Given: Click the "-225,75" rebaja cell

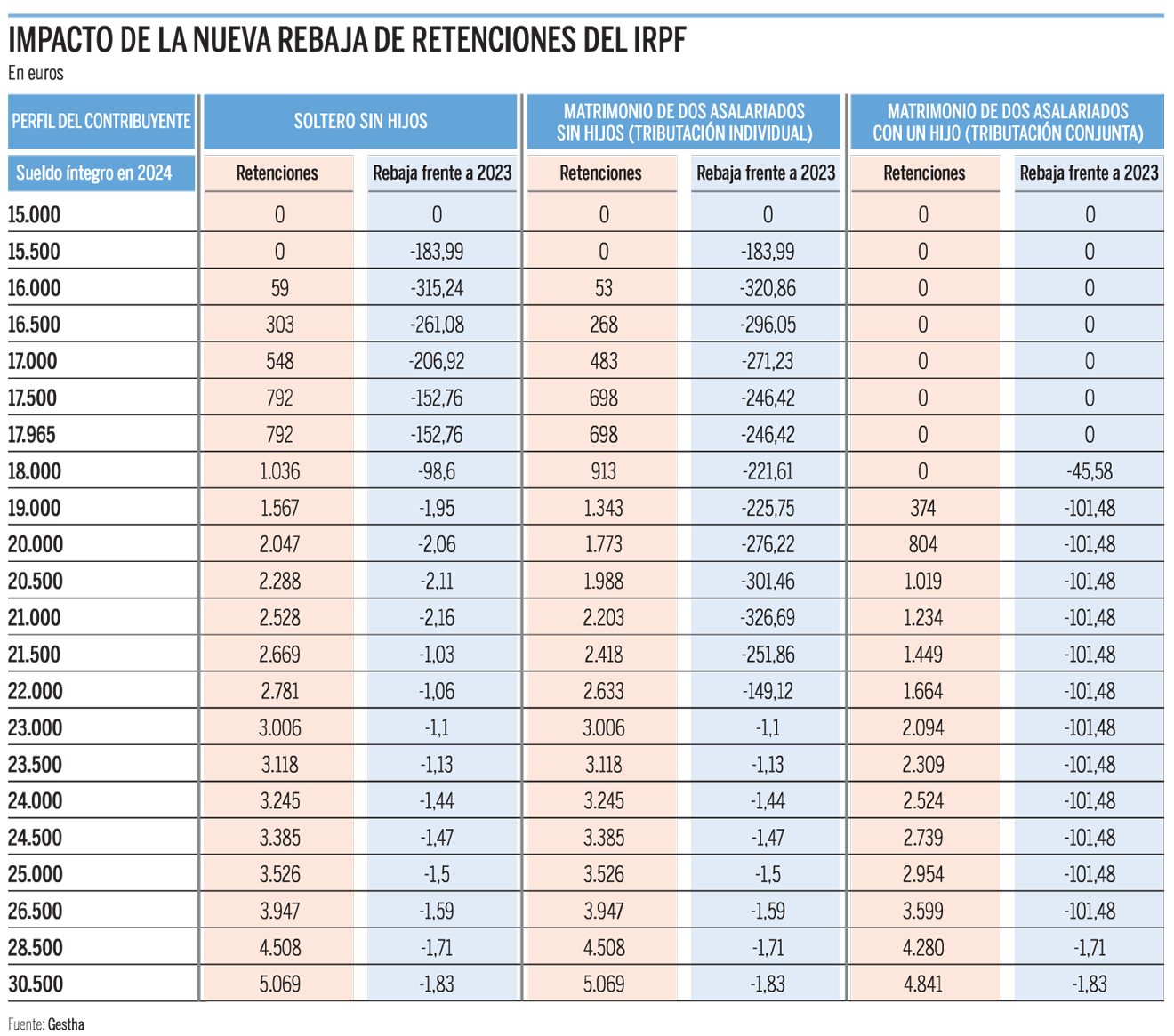Looking at the screenshot, I should 768,508.
